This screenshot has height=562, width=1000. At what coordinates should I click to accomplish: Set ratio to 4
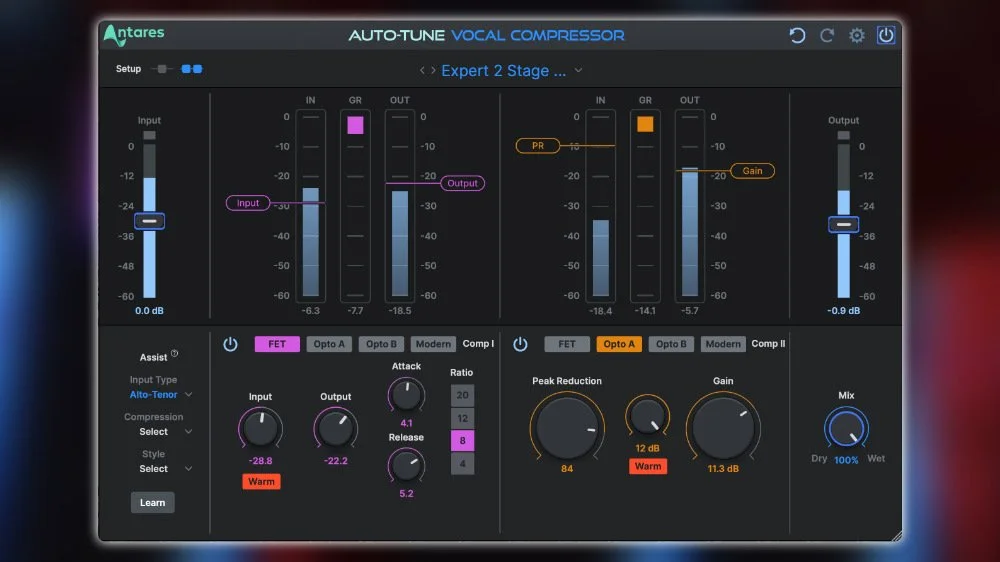click(462, 464)
